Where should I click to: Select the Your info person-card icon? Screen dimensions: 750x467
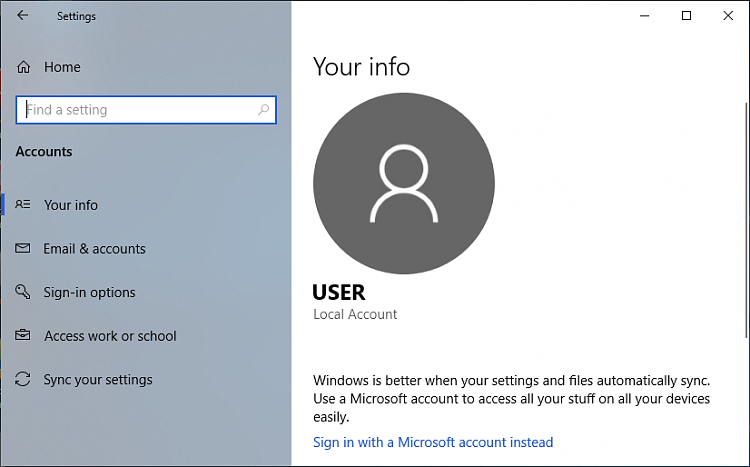22,205
